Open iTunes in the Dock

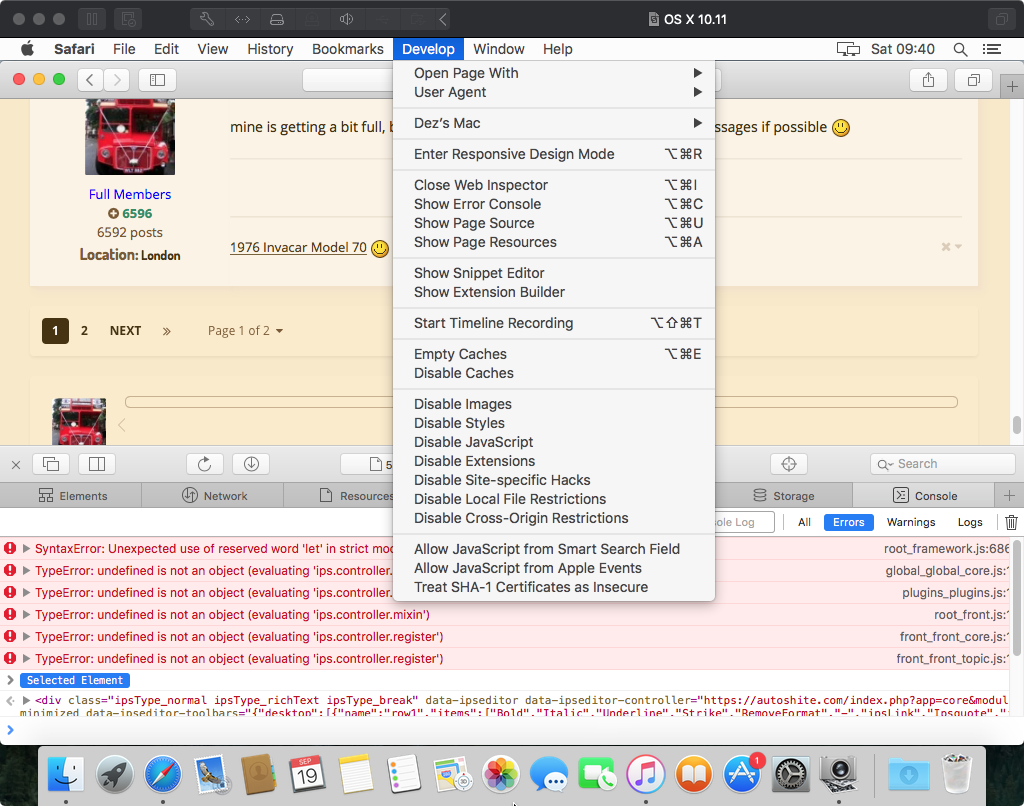click(645, 774)
